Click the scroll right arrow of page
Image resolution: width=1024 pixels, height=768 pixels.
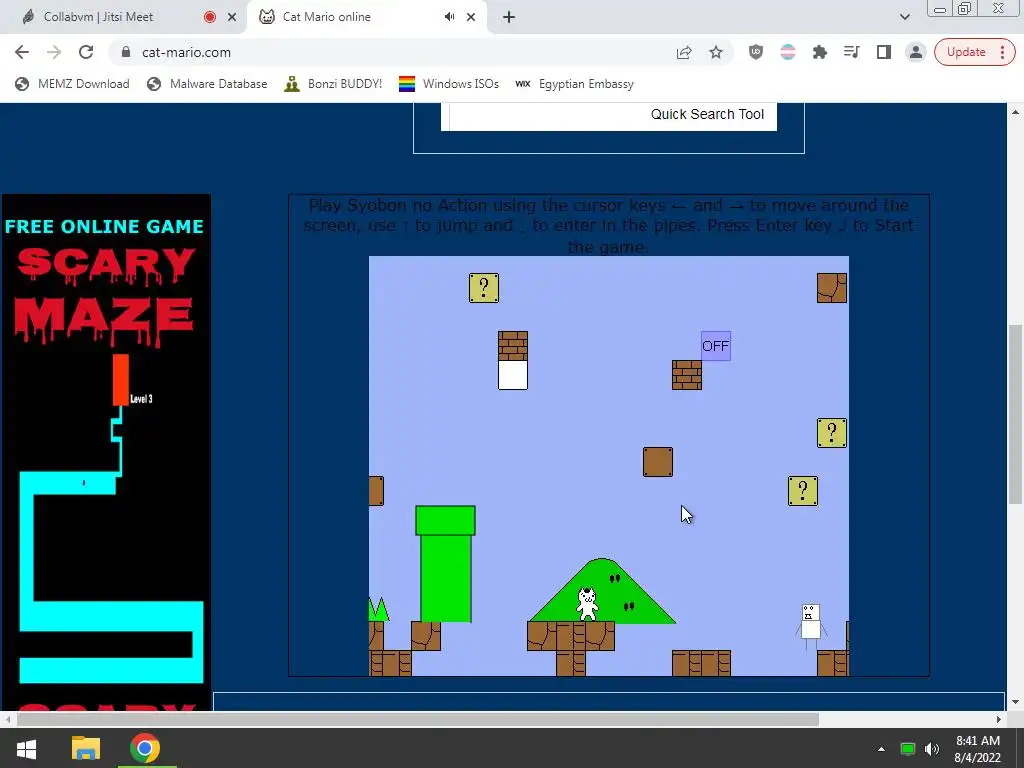999,719
